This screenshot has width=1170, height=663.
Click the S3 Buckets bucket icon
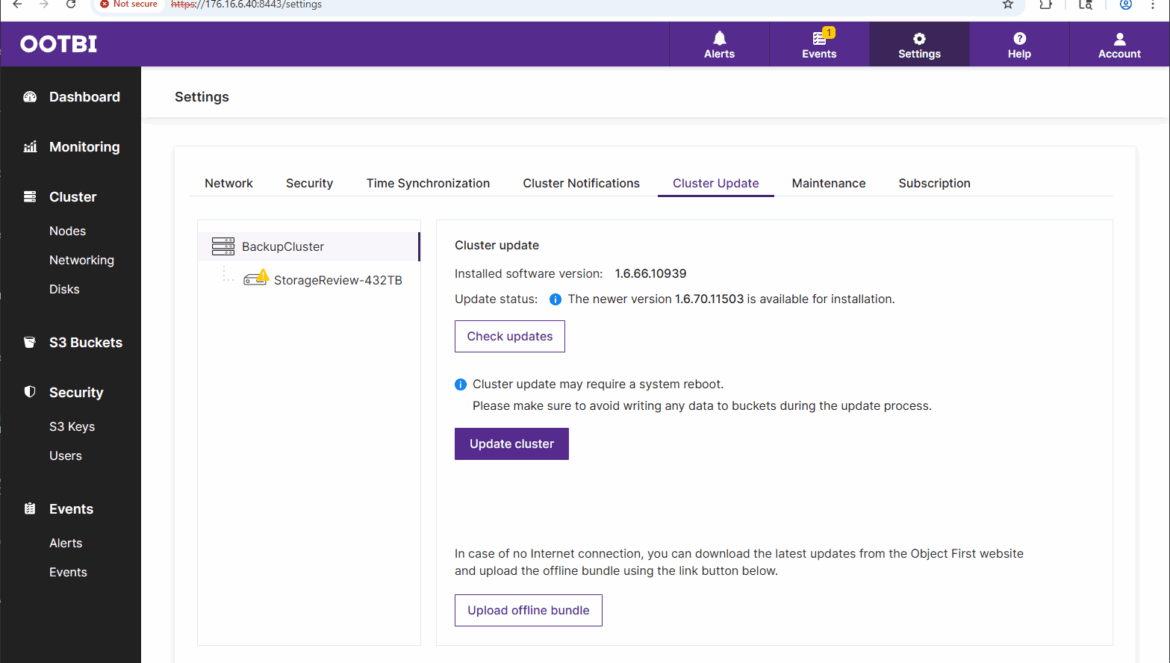tap(30, 342)
